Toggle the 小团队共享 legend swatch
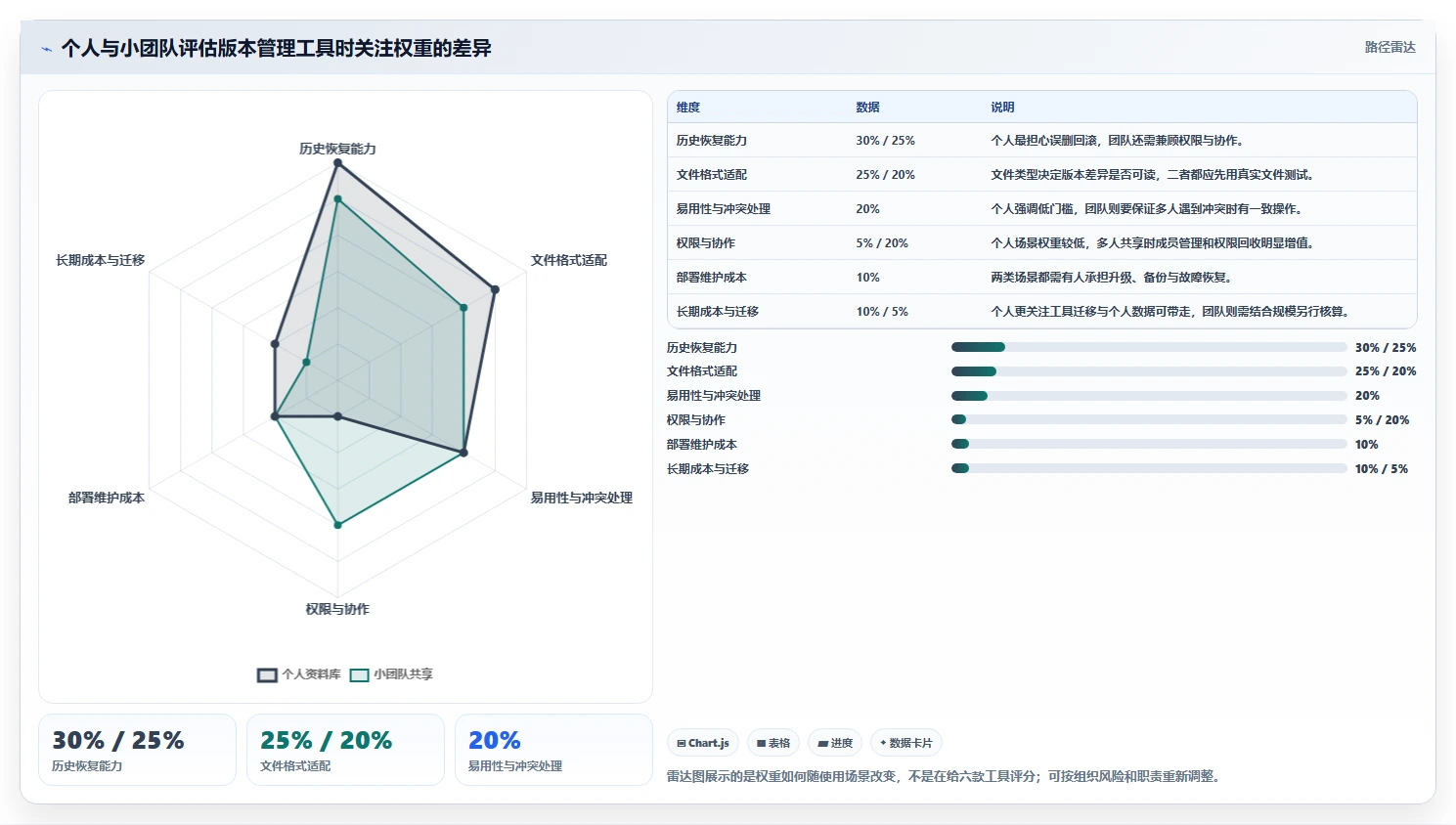Screen dimensions: 1456x825 (x=359, y=674)
